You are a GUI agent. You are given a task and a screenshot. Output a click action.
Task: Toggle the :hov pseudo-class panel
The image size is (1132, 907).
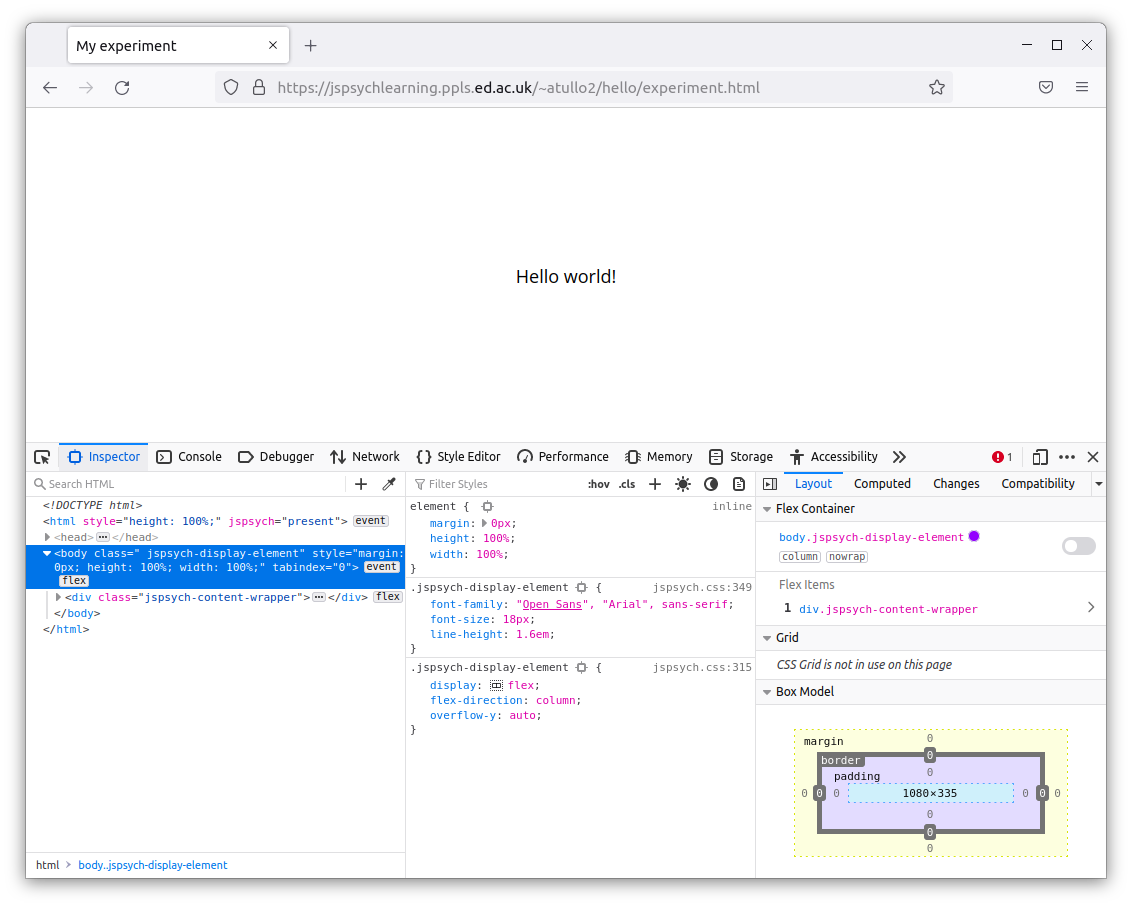point(598,484)
